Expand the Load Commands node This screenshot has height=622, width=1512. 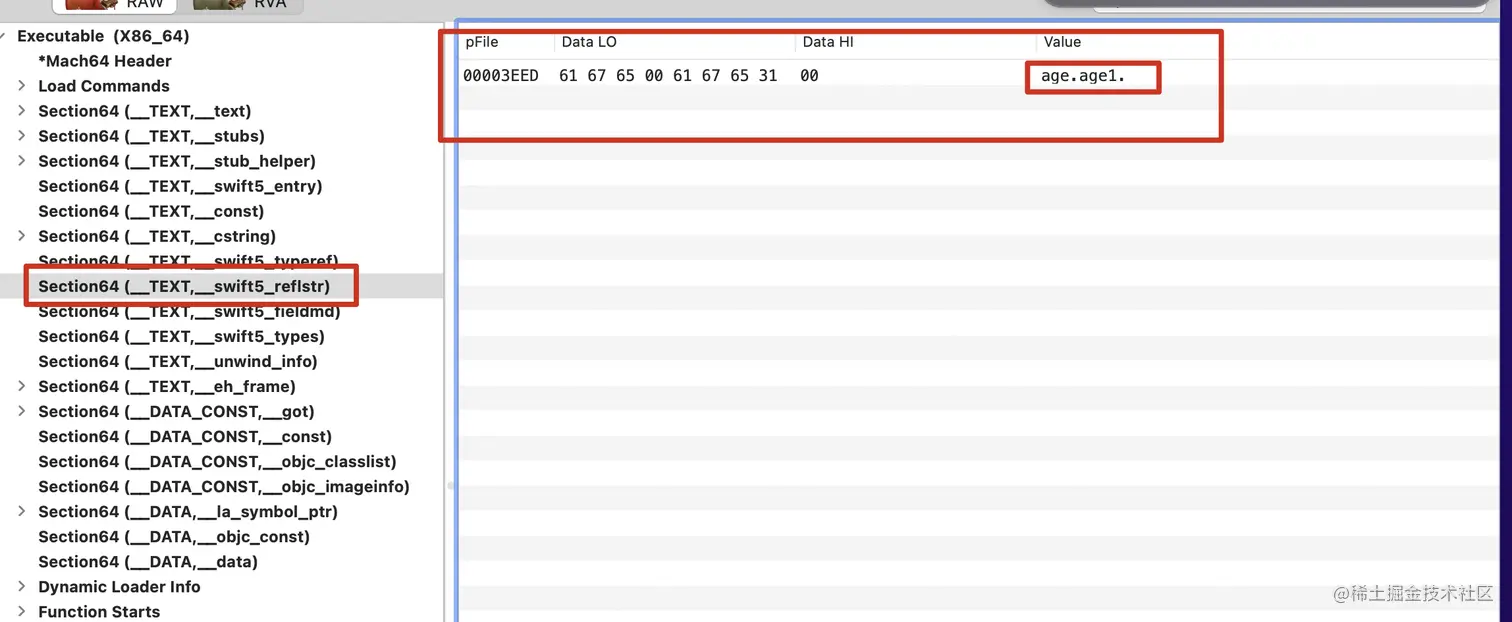coord(22,86)
